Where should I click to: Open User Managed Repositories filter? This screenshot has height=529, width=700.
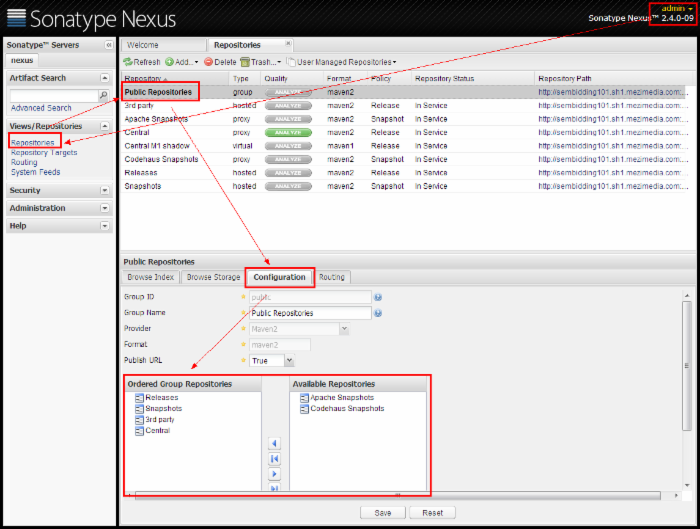pos(342,62)
